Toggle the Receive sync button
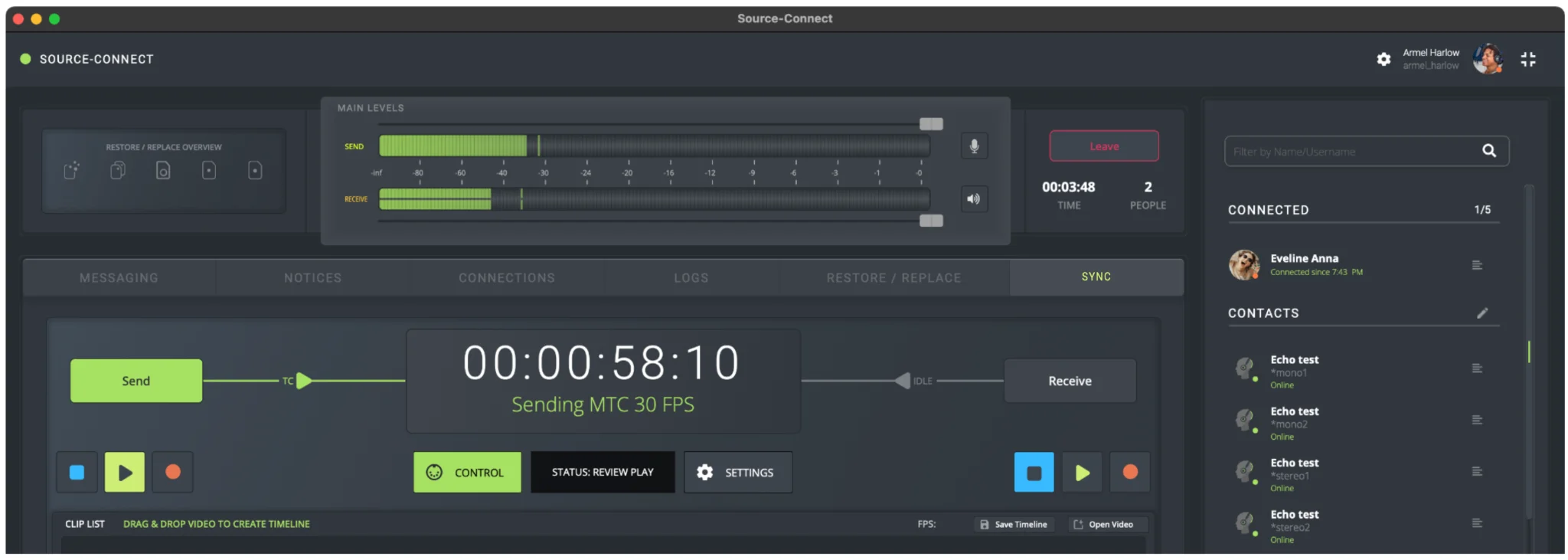The image size is (1568, 560). (x=1070, y=381)
